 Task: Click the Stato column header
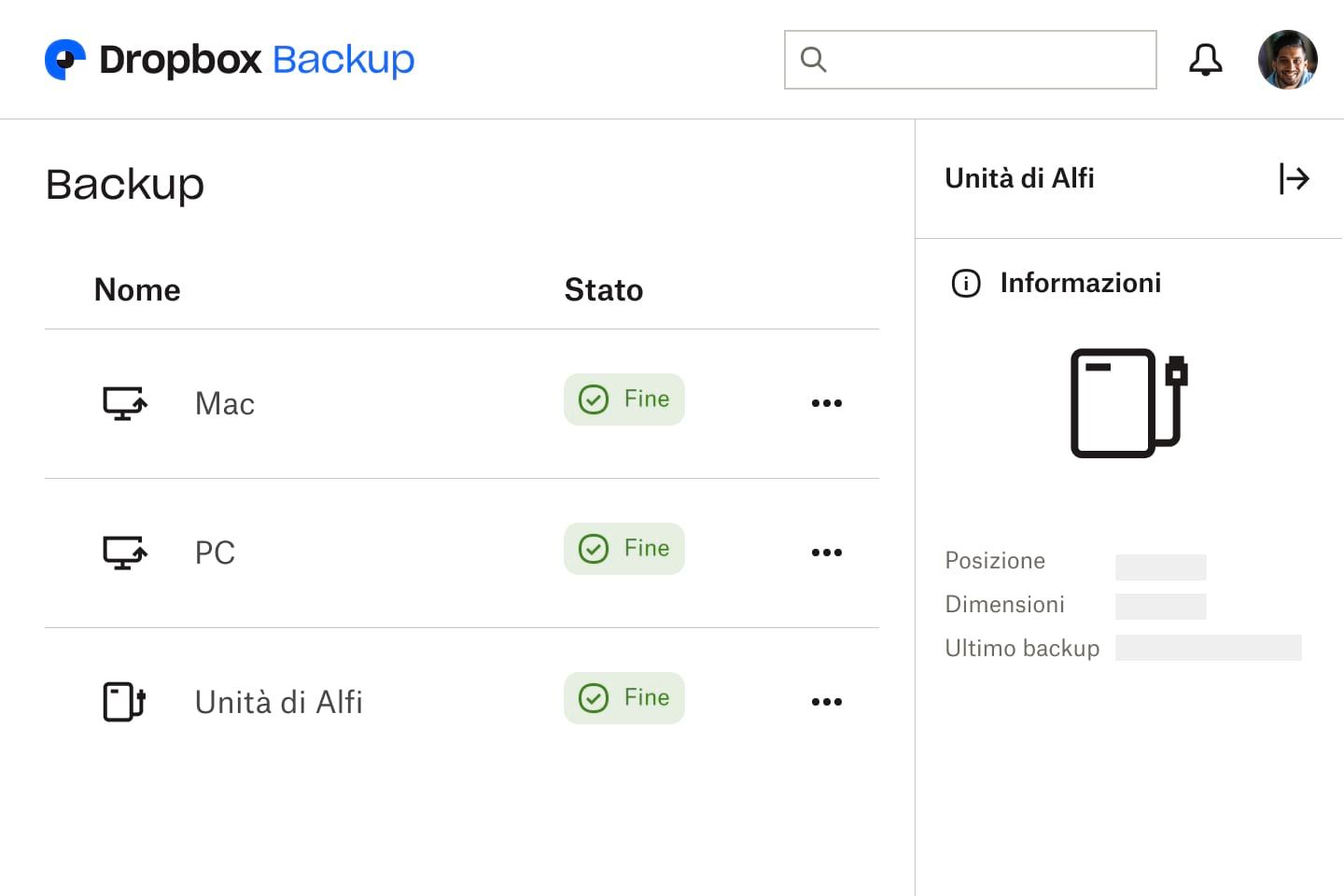coord(604,290)
